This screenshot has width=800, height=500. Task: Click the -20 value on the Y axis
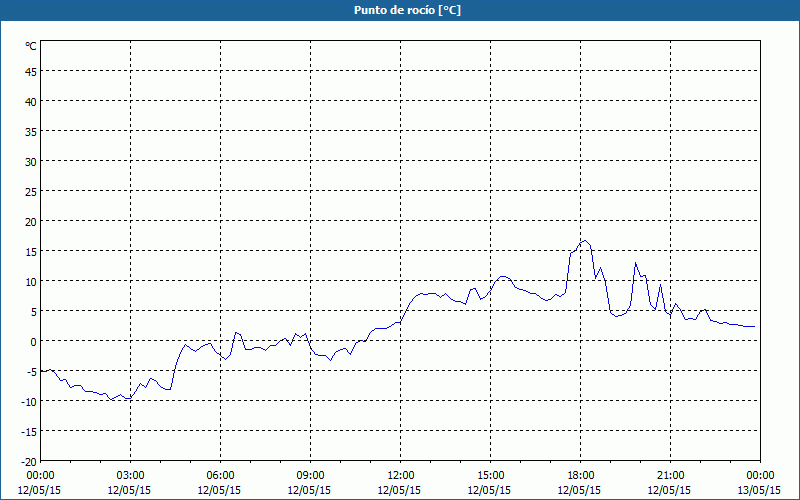click(29, 462)
